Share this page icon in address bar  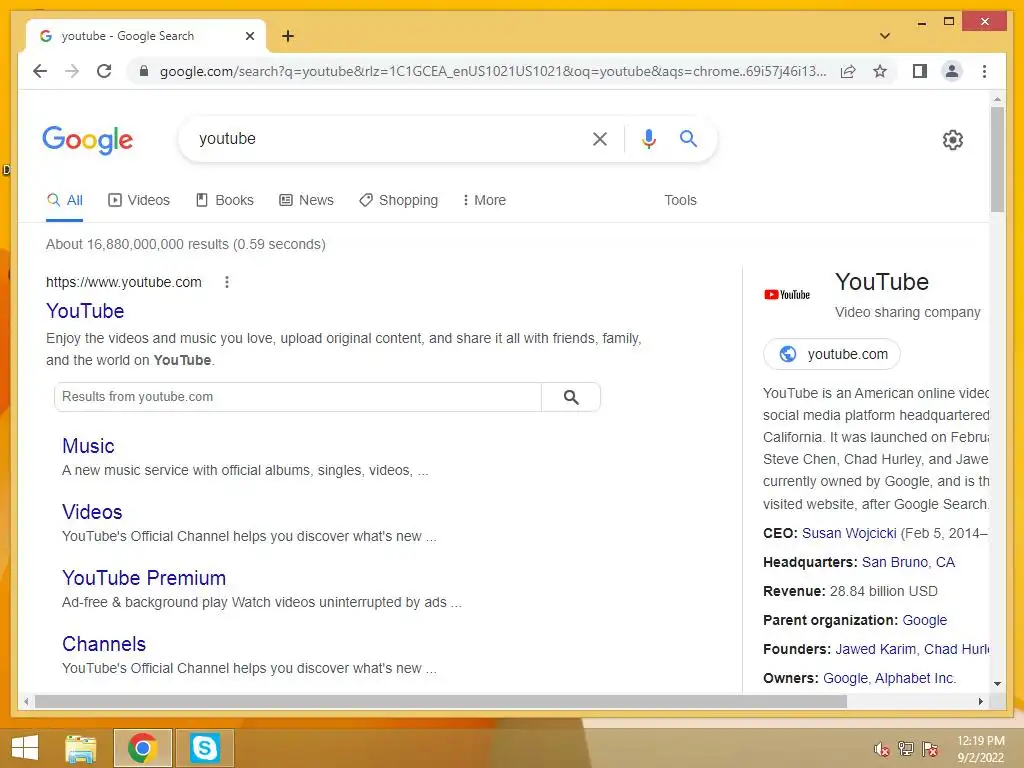pos(848,71)
